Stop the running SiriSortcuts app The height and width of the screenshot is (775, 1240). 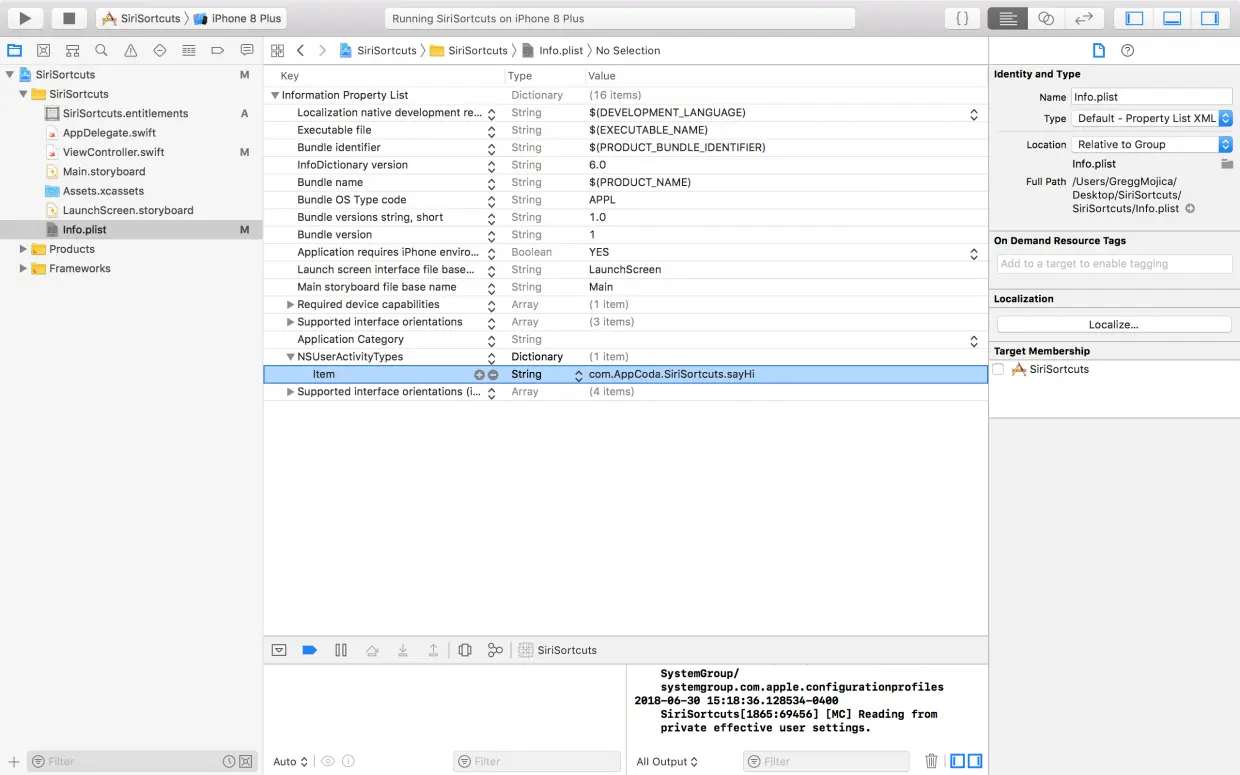tap(69, 18)
